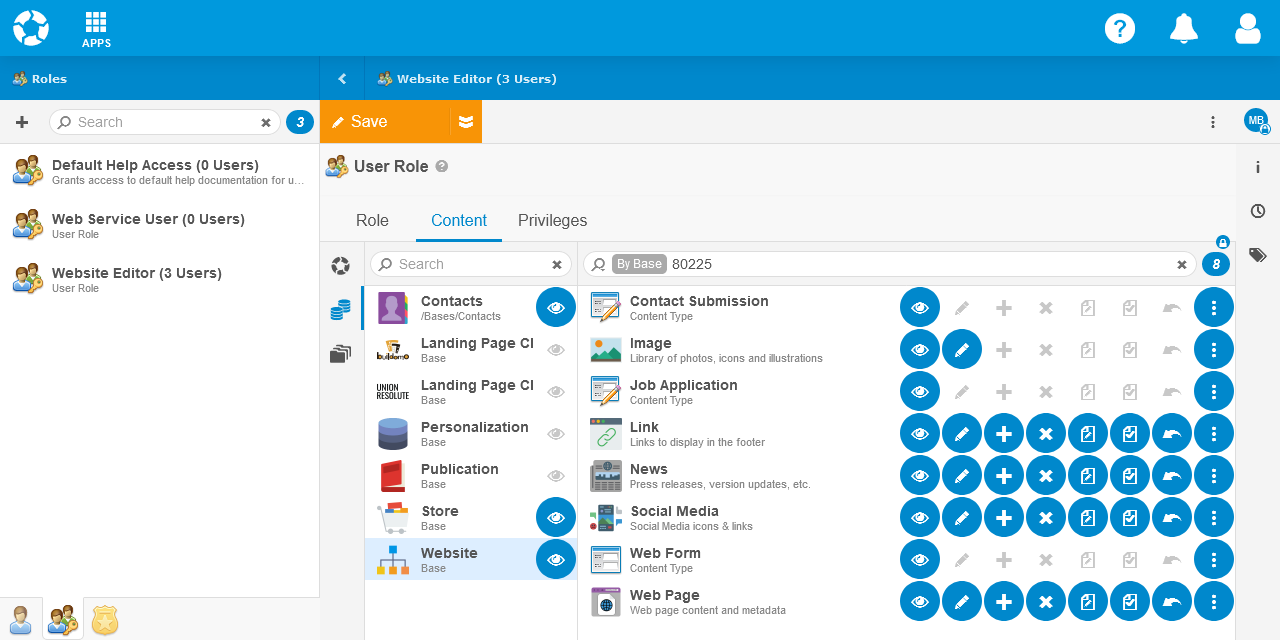
Task: Expand the Save button options arrow
Action: [x=466, y=122]
